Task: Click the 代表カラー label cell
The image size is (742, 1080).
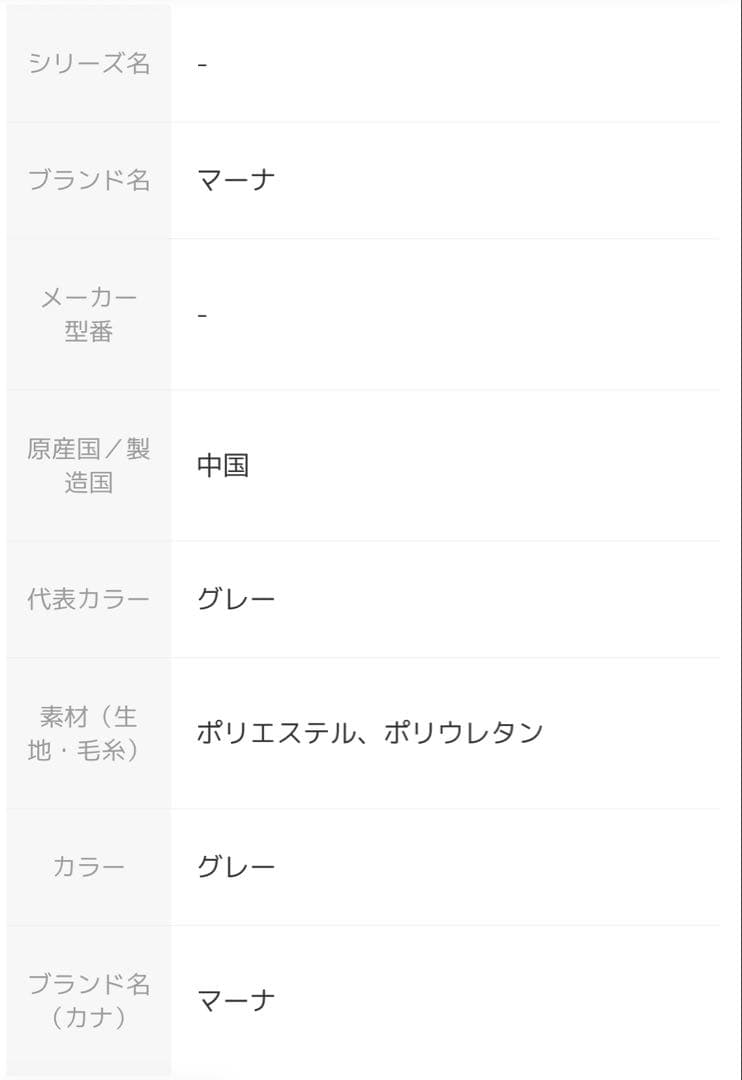Action: 89,599
